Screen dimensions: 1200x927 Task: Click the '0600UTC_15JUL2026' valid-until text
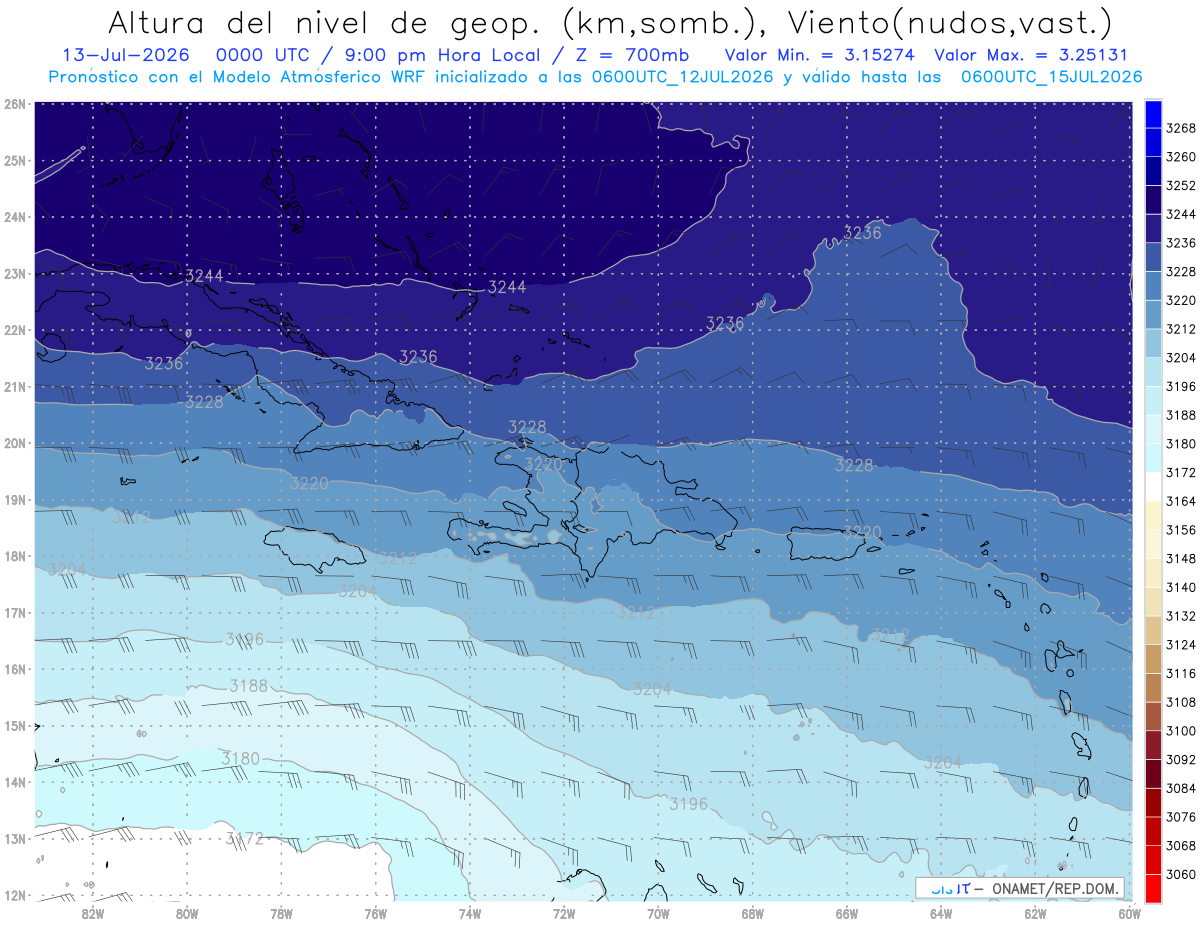1052,76
